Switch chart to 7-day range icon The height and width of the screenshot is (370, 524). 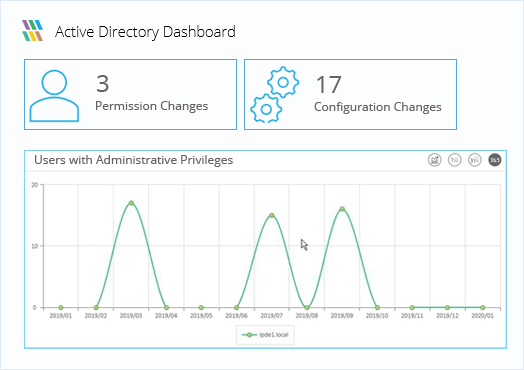454,160
